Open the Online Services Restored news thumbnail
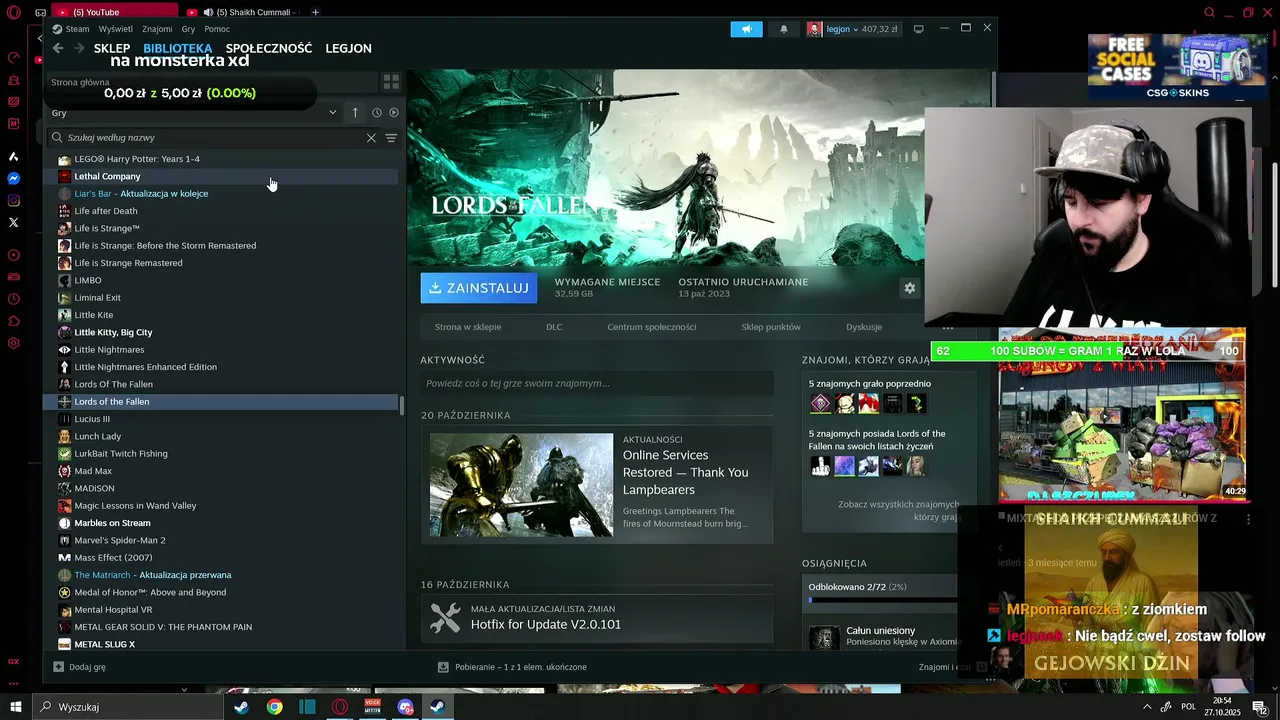This screenshot has width=1280, height=720. (521, 485)
